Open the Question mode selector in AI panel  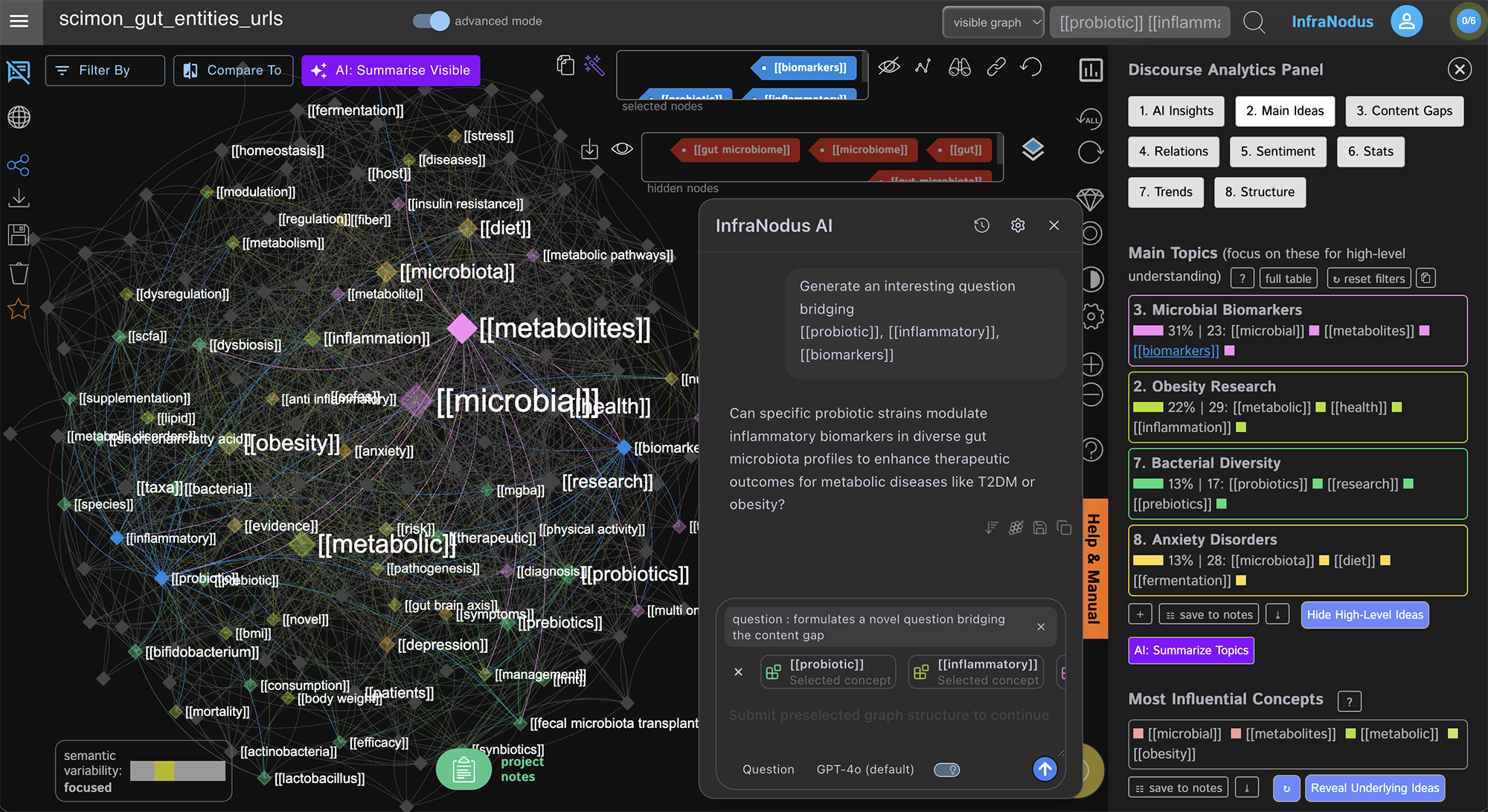coord(768,770)
